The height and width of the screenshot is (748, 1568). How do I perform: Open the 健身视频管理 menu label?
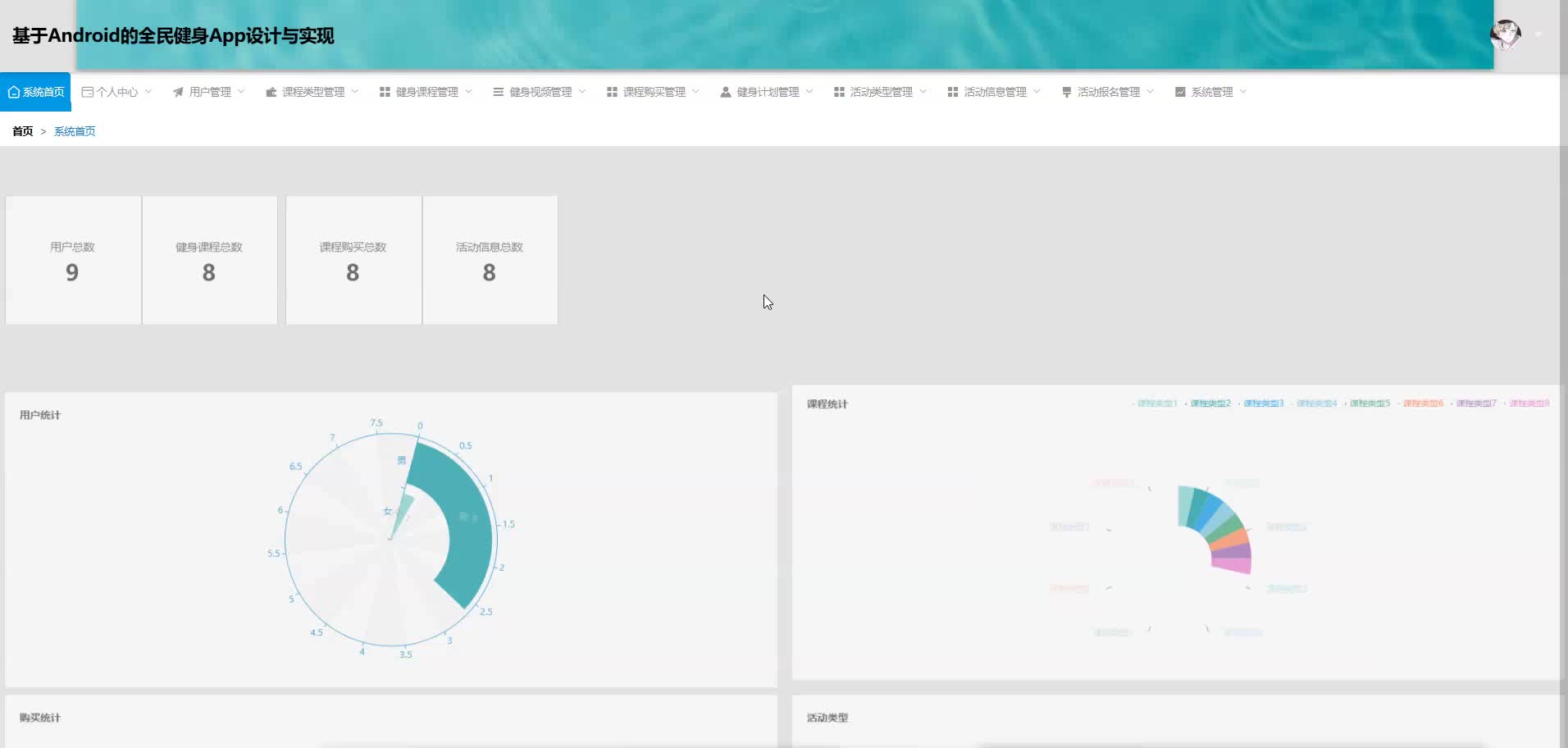click(540, 92)
